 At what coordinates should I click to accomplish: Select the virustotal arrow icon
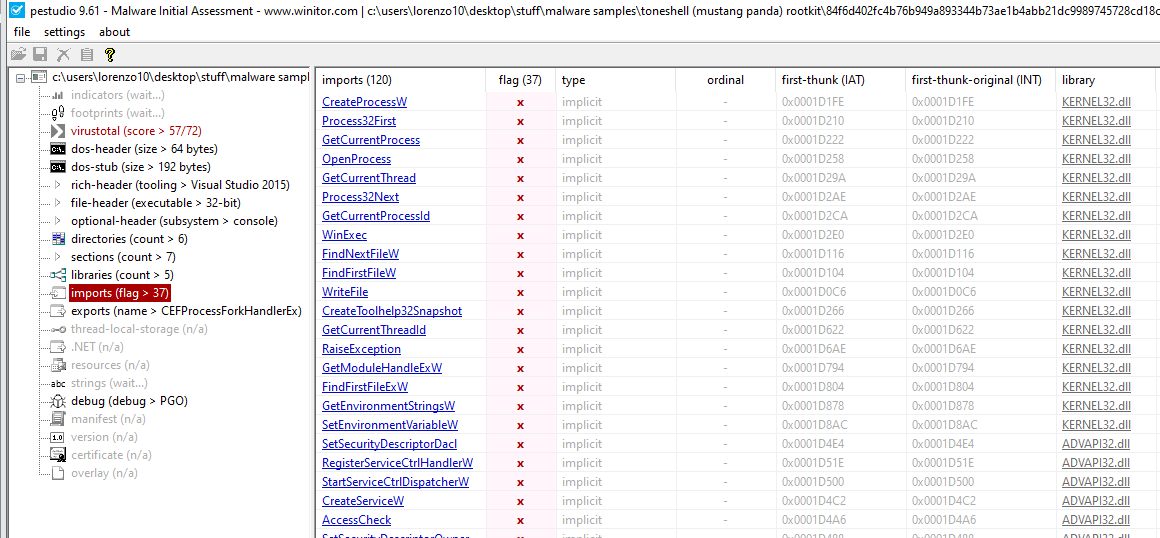[58, 131]
